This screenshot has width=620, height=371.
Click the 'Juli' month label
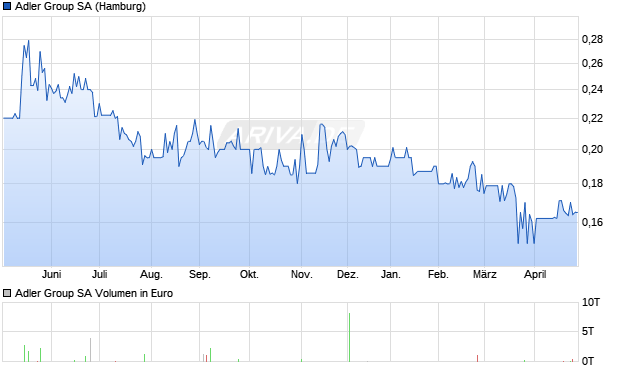[100, 274]
